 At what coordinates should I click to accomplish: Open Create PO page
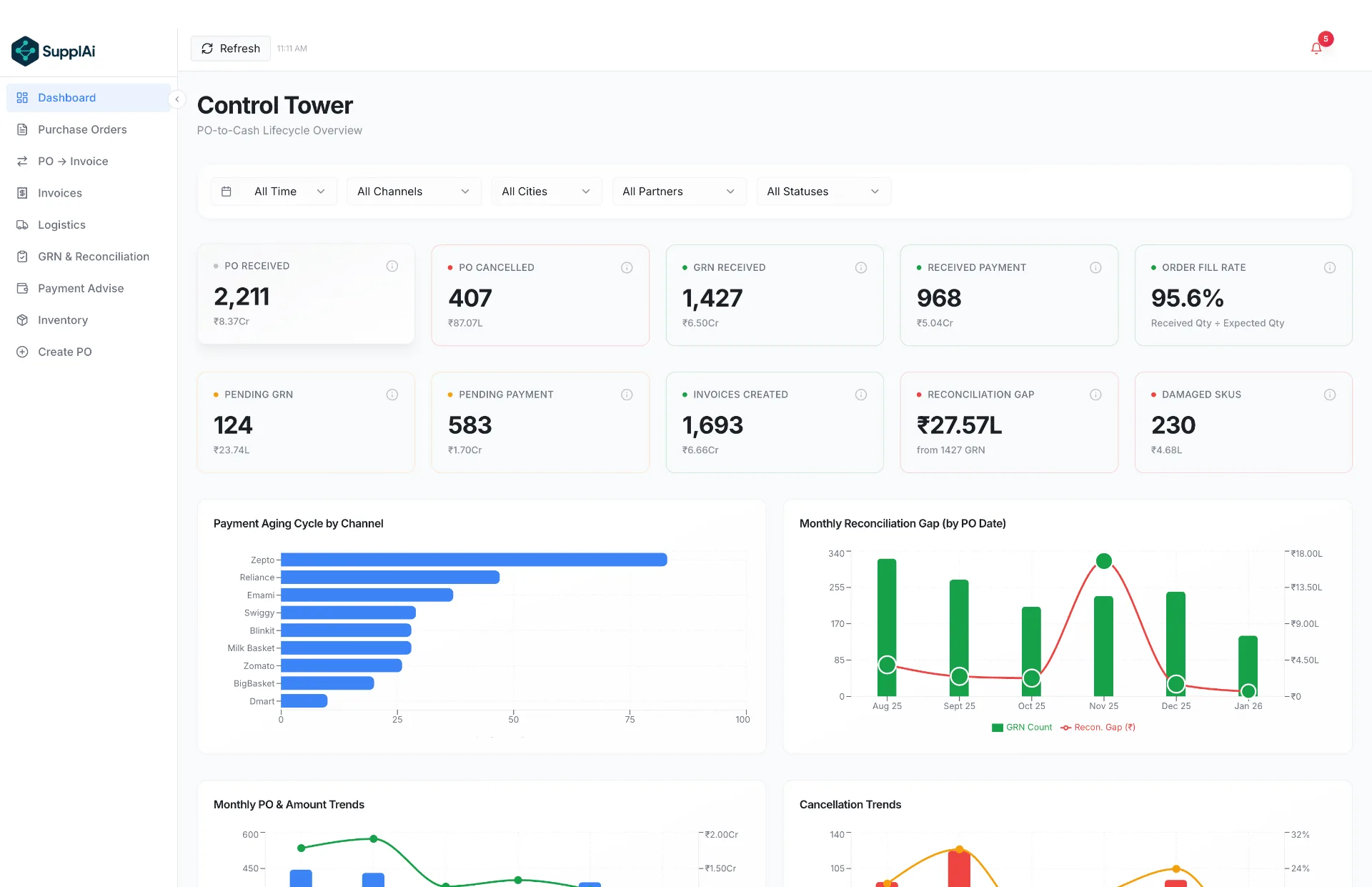pyautogui.click(x=89, y=352)
